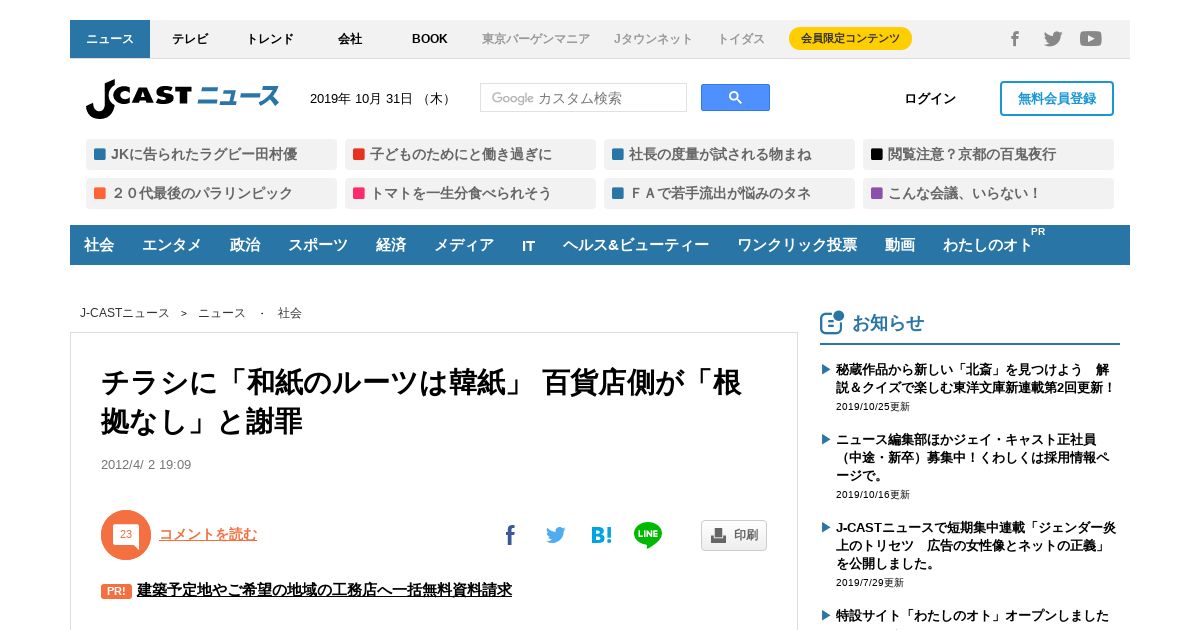The height and width of the screenshot is (630, 1200).
Task: Click the blue magnifier search button
Action: (x=735, y=98)
